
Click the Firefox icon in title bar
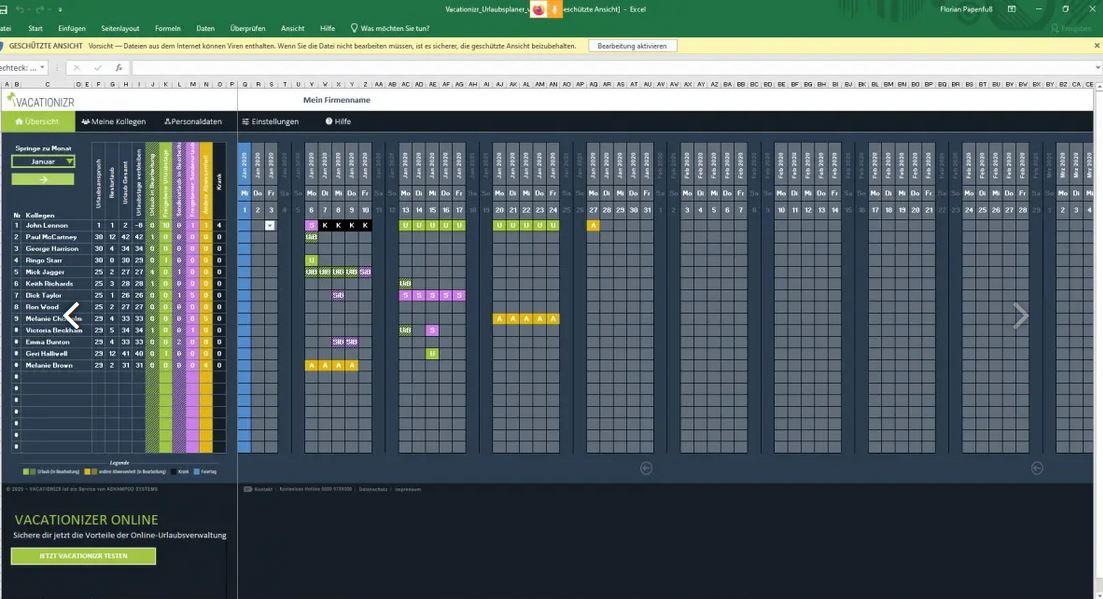[x=539, y=9]
